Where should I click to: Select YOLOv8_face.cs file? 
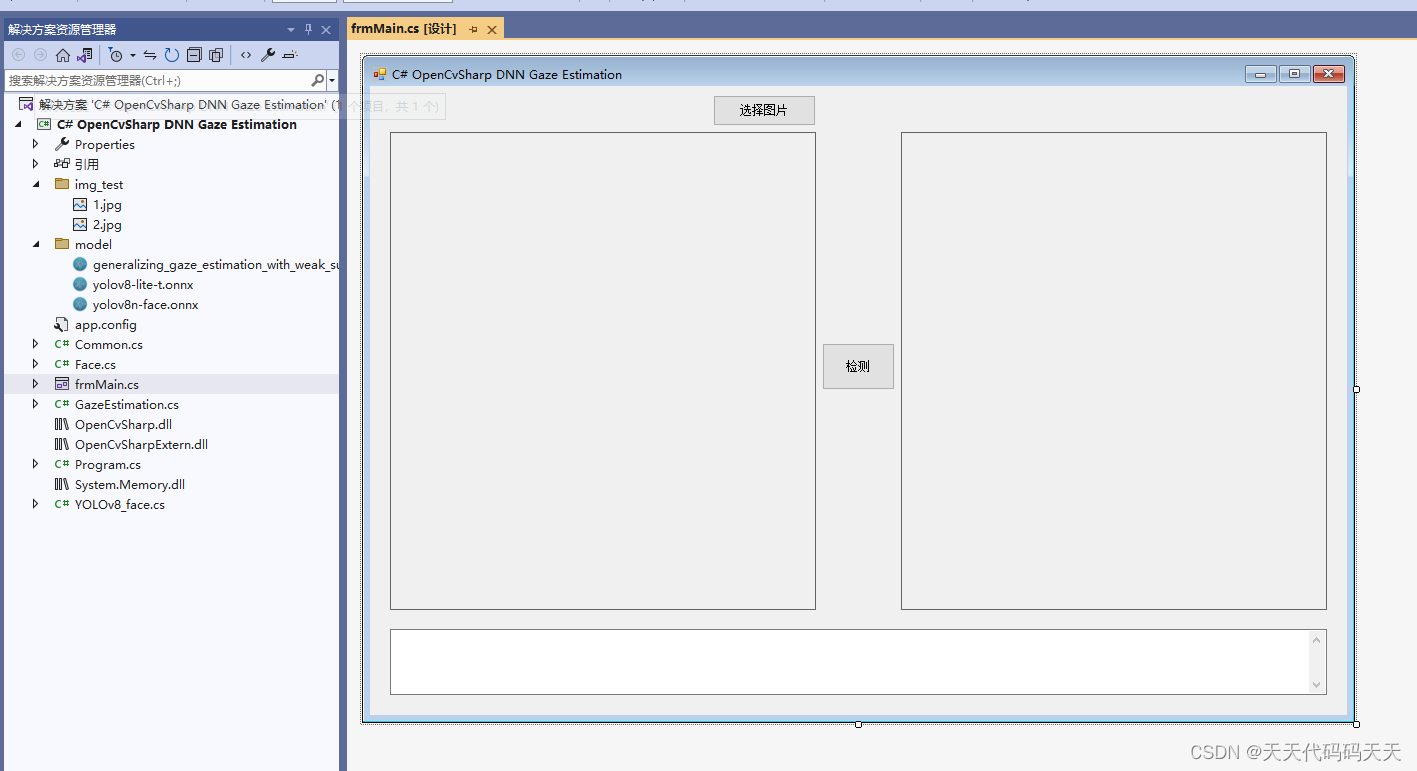(x=120, y=504)
